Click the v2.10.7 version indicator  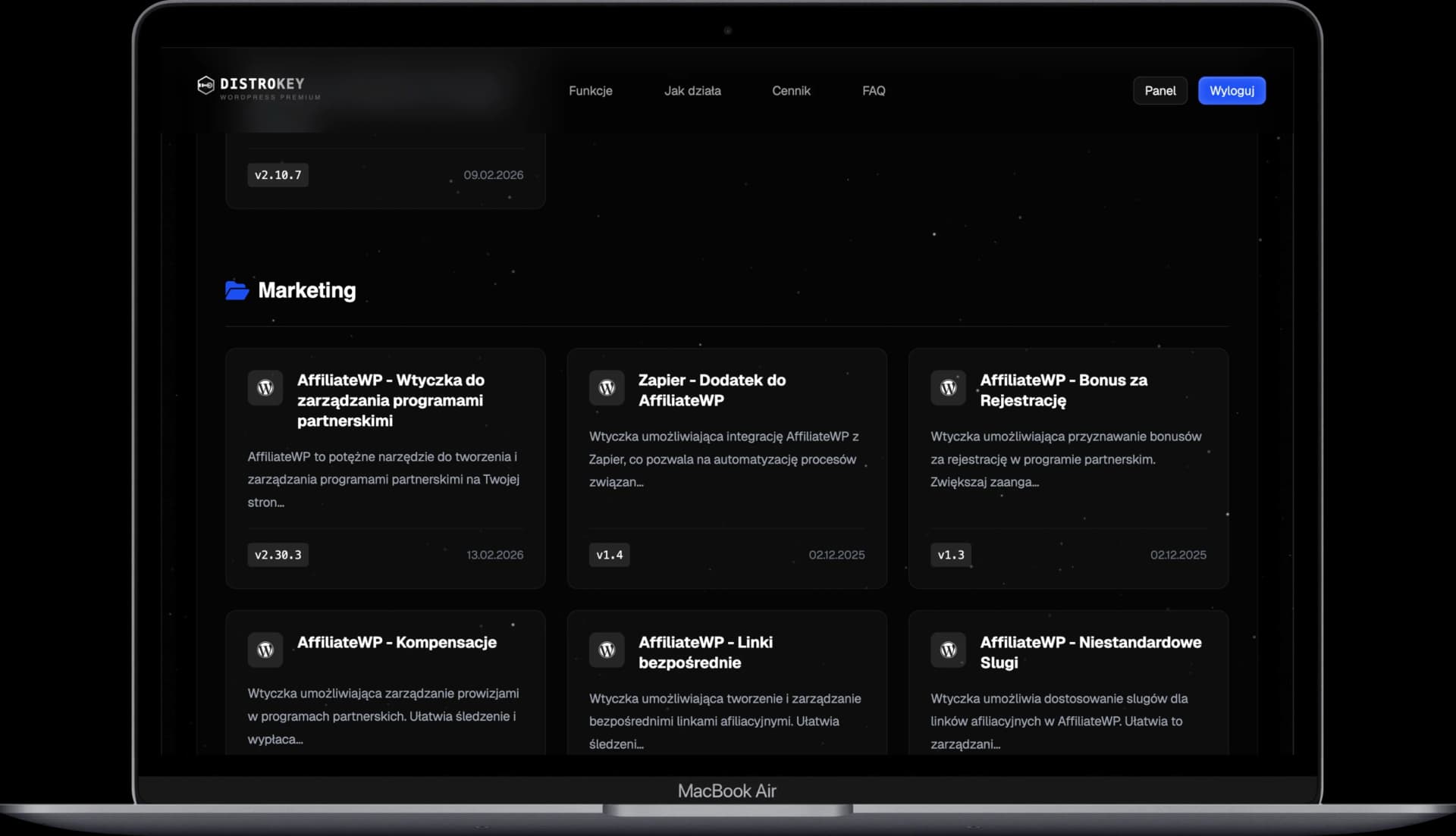pyautogui.click(x=278, y=174)
